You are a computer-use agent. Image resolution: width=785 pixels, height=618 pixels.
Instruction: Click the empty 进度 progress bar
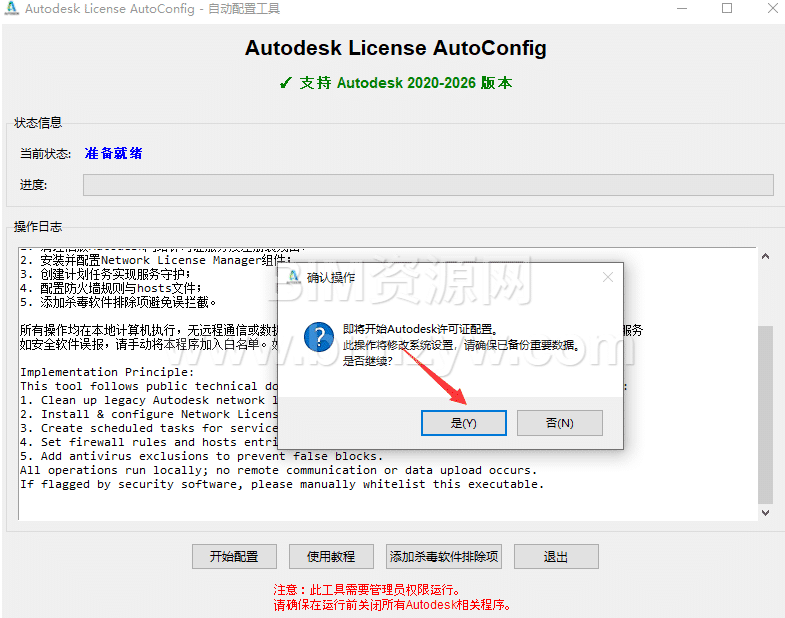click(427, 185)
